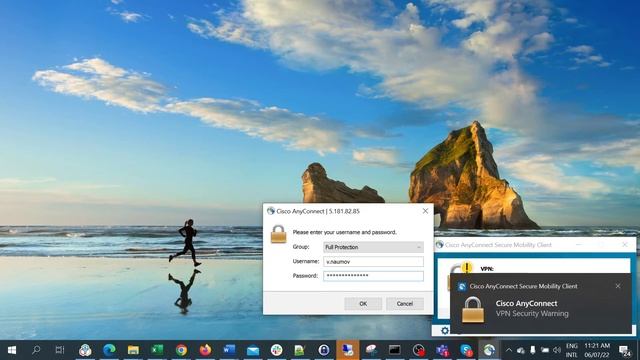This screenshot has height=360, width=640.
Task: Open Microsoft Teams from the taskbar
Action: (x=442, y=350)
